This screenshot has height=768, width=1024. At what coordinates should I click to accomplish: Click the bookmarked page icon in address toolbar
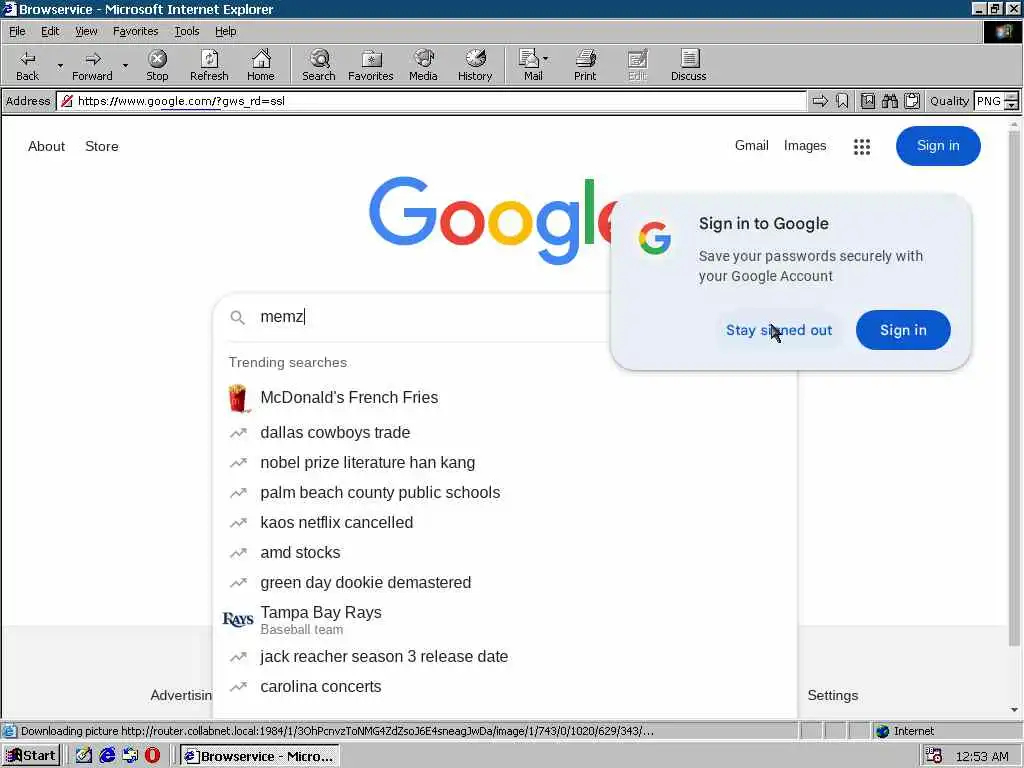pyautogui.click(x=868, y=101)
